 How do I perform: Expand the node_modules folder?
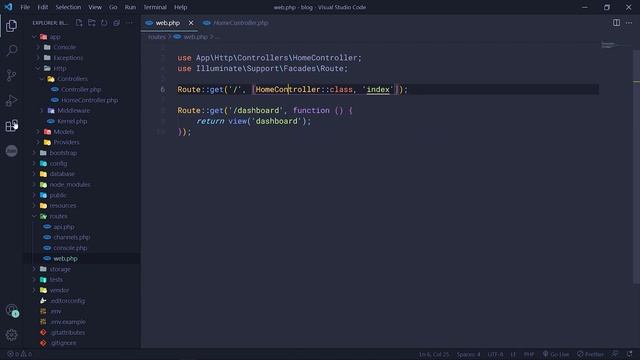pyautogui.click(x=82, y=184)
